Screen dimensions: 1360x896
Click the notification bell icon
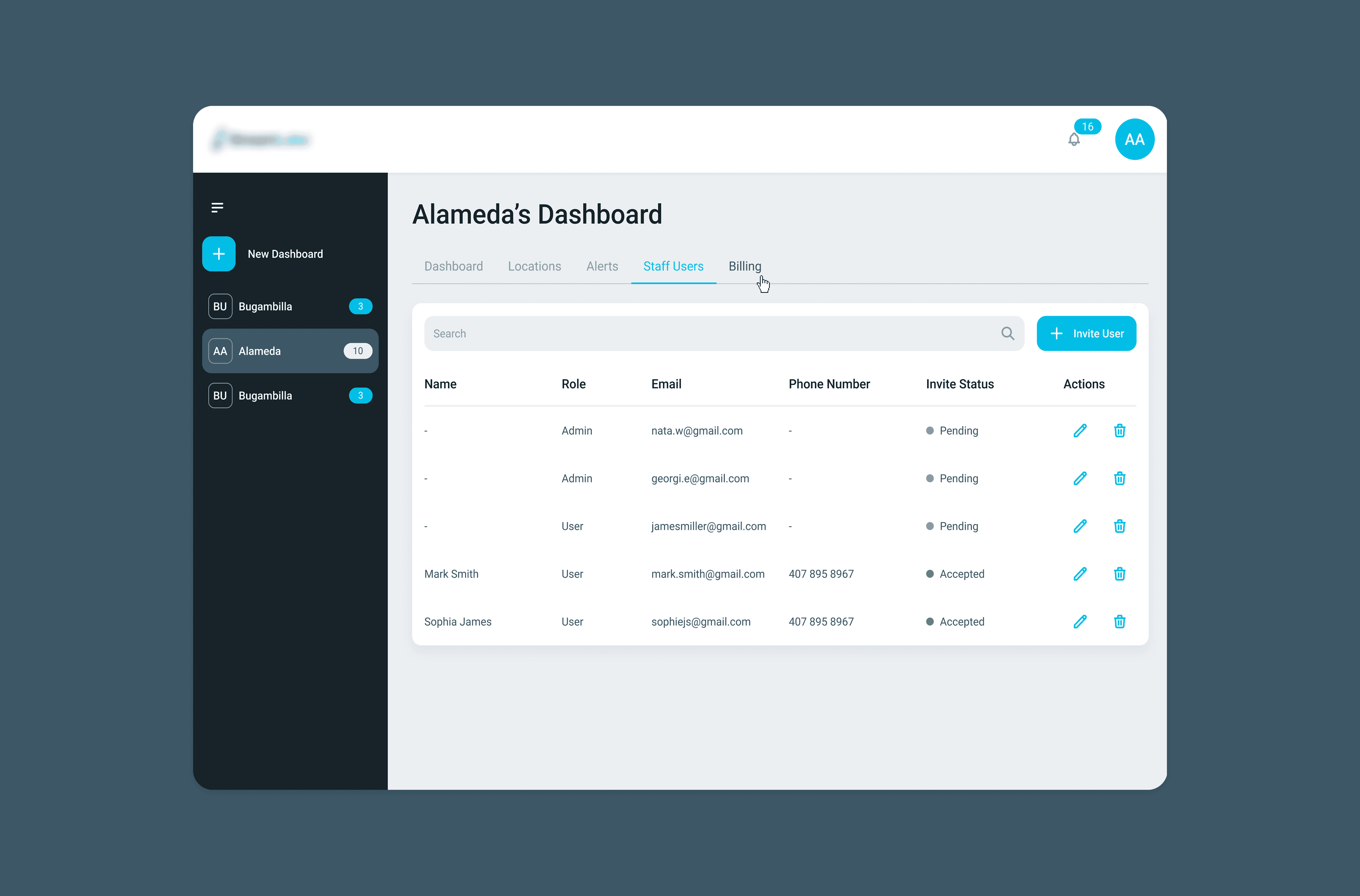click(1074, 139)
